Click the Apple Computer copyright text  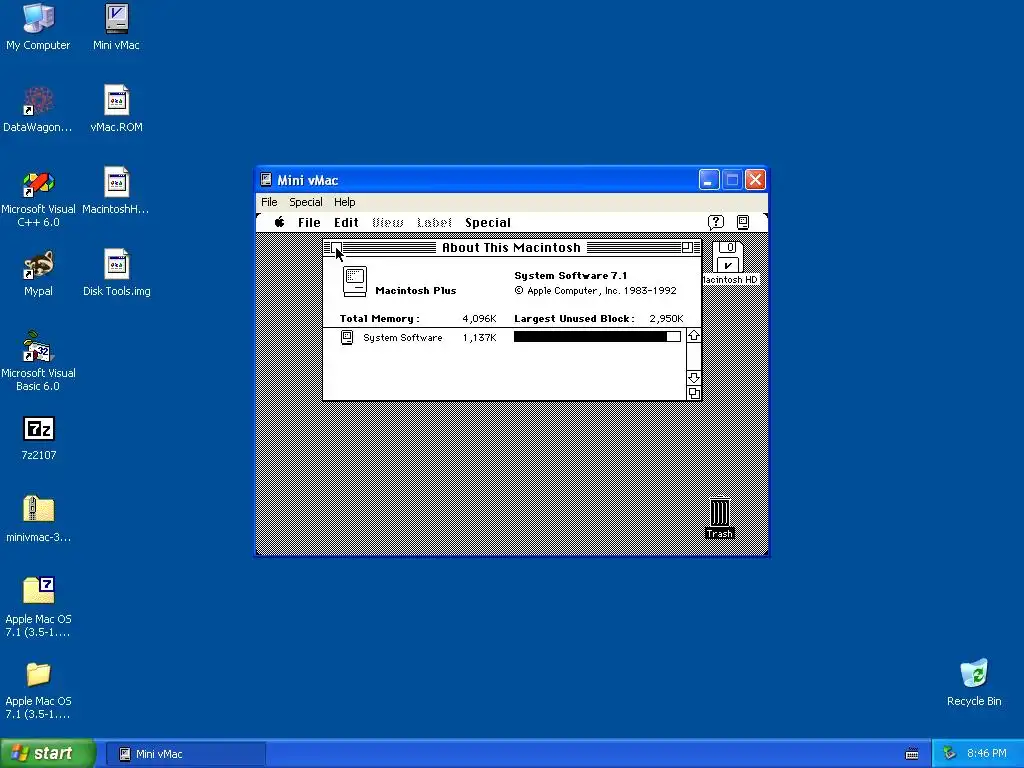(x=596, y=291)
